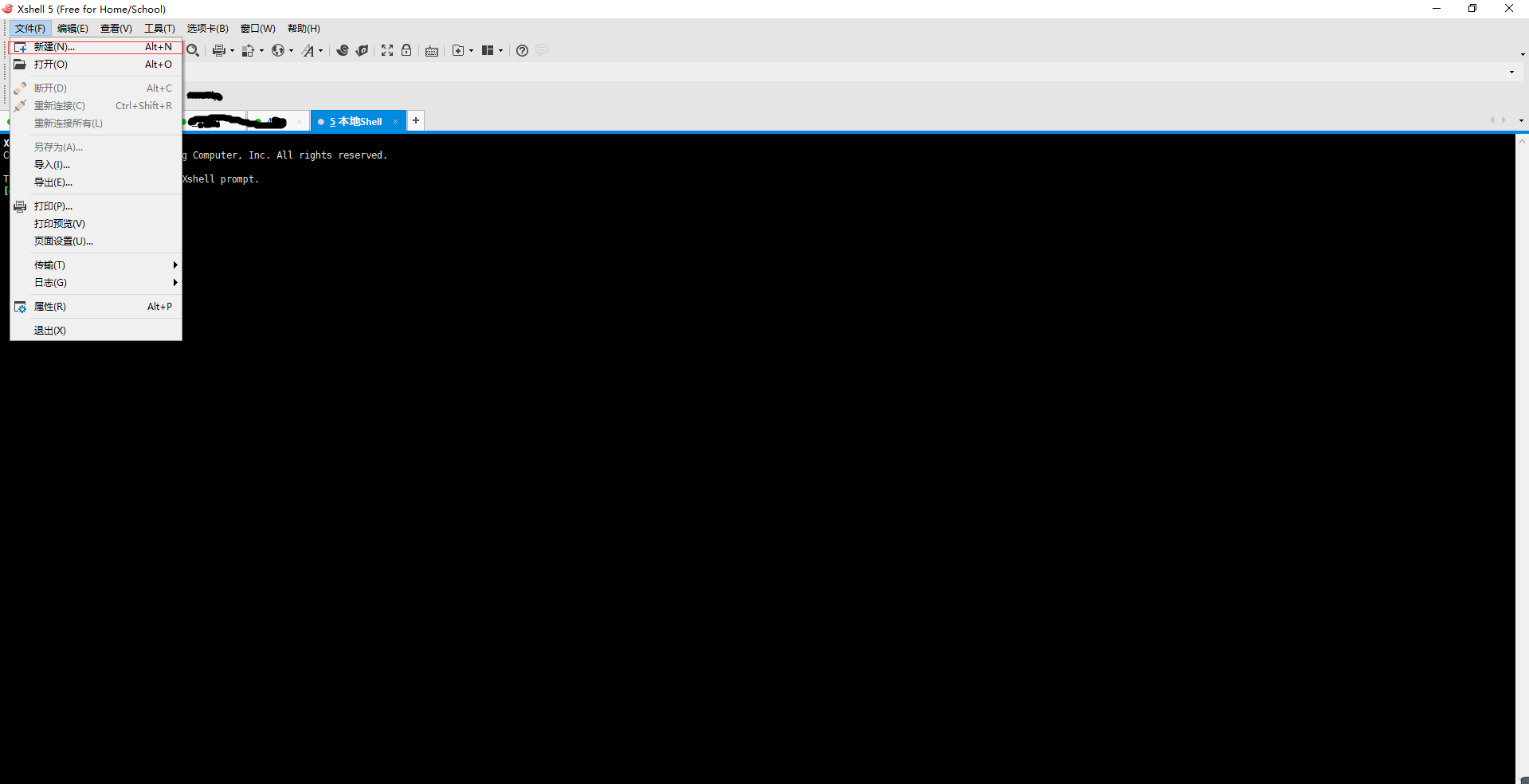Click the globe encoding icon
The image size is (1529, 784).
click(x=278, y=50)
